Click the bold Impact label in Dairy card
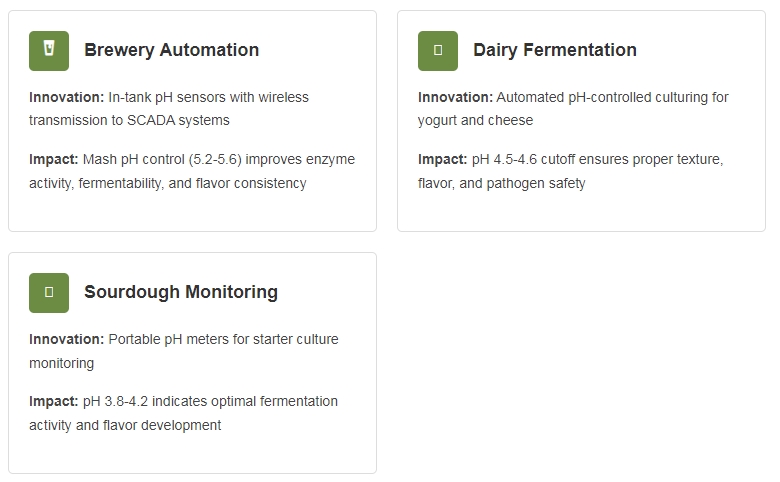This screenshot has width=780, height=482. [x=443, y=160]
